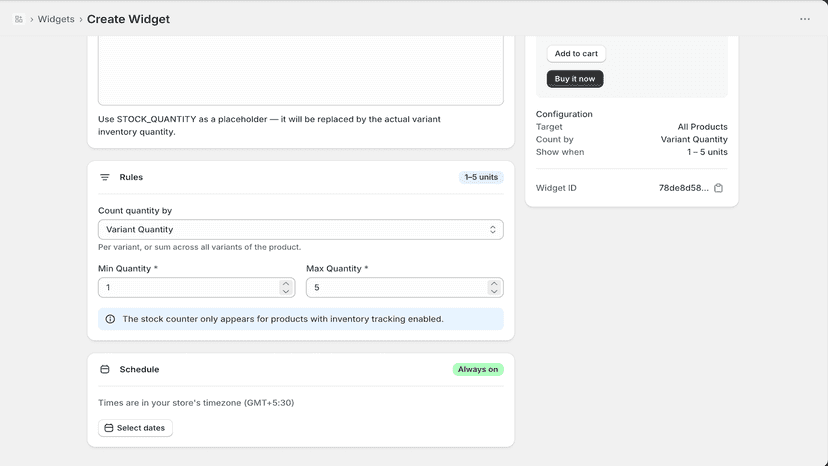
Task: Click the Variant Quantity value under Configuration
Action: click(694, 139)
